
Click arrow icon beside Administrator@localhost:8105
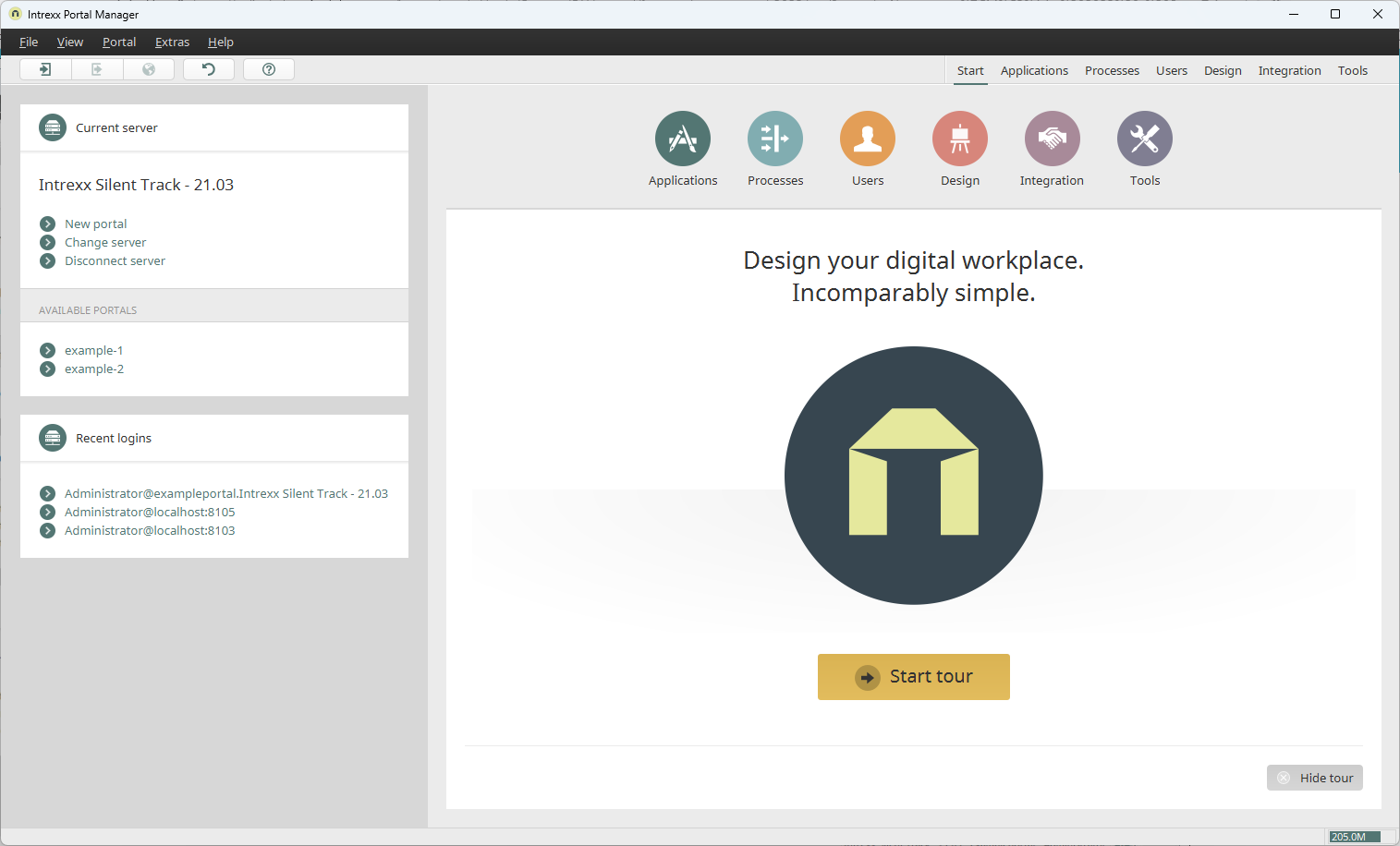[x=48, y=512]
